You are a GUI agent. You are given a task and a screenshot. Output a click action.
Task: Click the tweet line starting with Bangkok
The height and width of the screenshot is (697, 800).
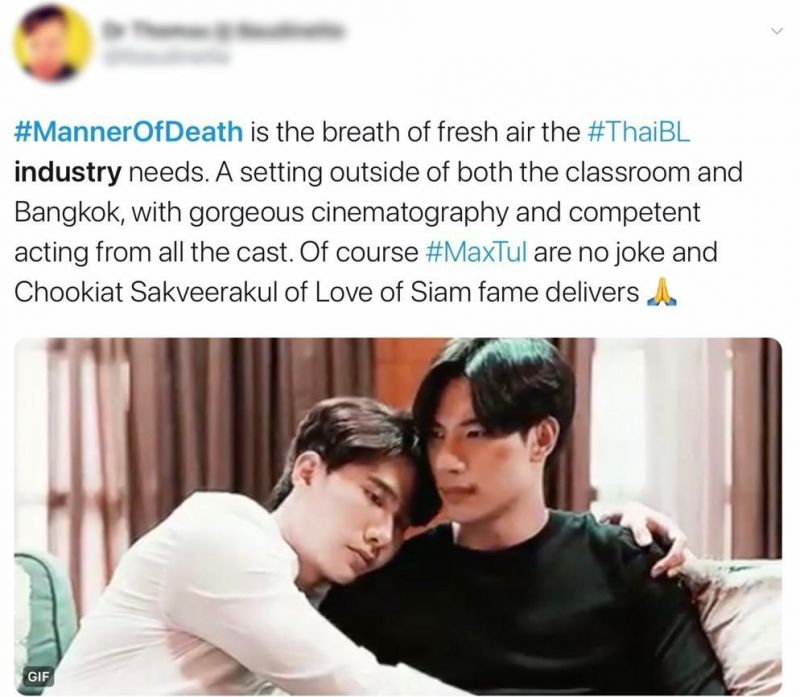[x=357, y=212]
